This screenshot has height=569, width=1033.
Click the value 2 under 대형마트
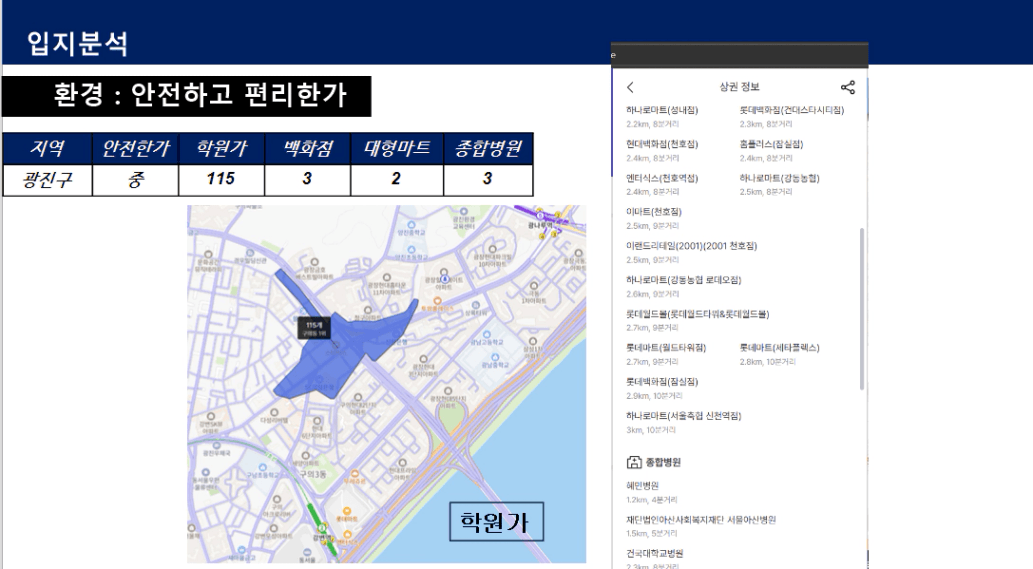(x=397, y=180)
